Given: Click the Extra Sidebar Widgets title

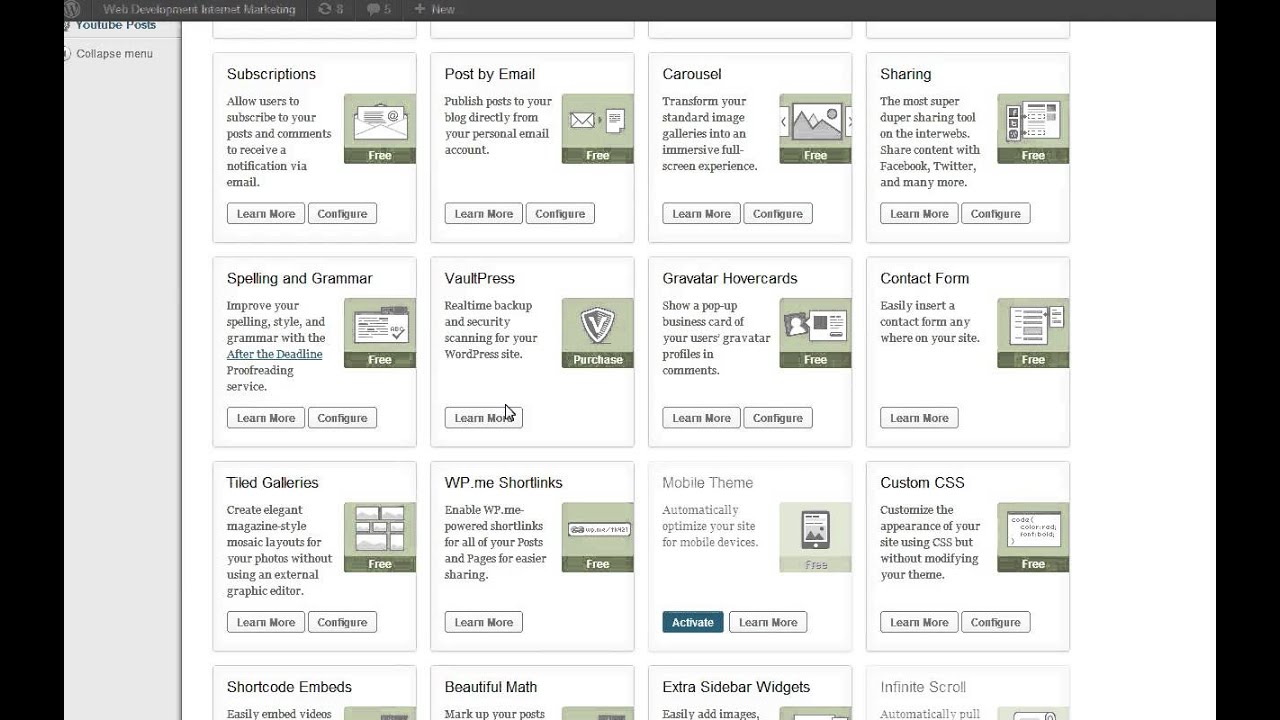Looking at the screenshot, I should click(736, 687).
